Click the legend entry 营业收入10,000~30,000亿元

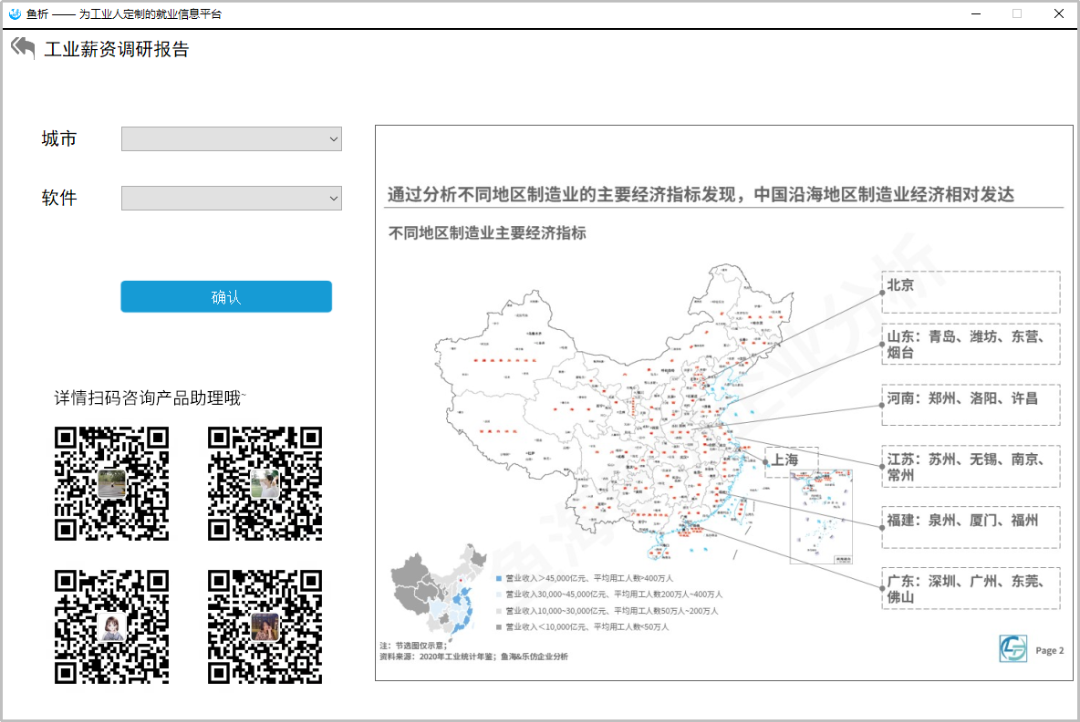(608, 611)
